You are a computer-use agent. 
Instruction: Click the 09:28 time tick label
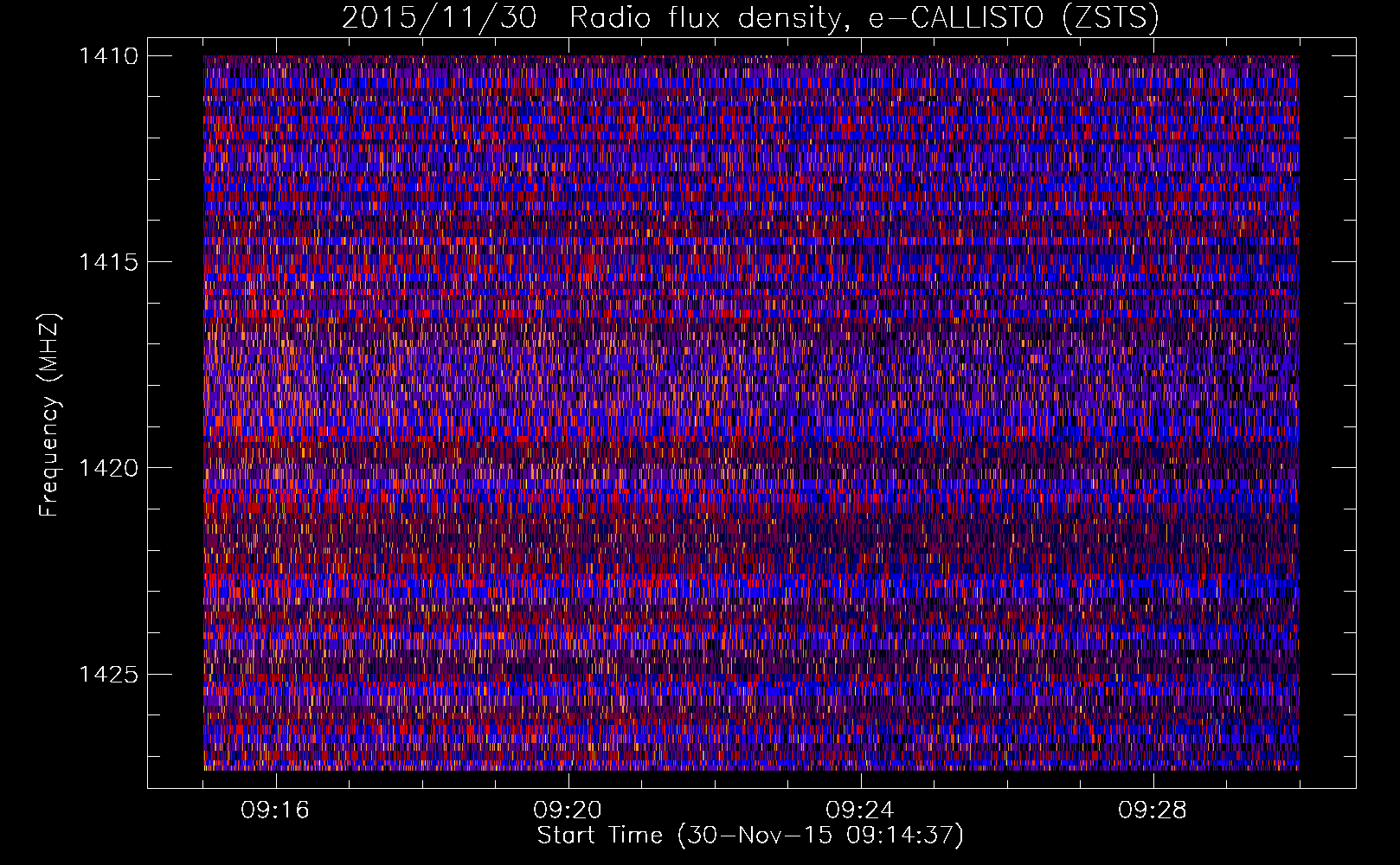[1153, 810]
